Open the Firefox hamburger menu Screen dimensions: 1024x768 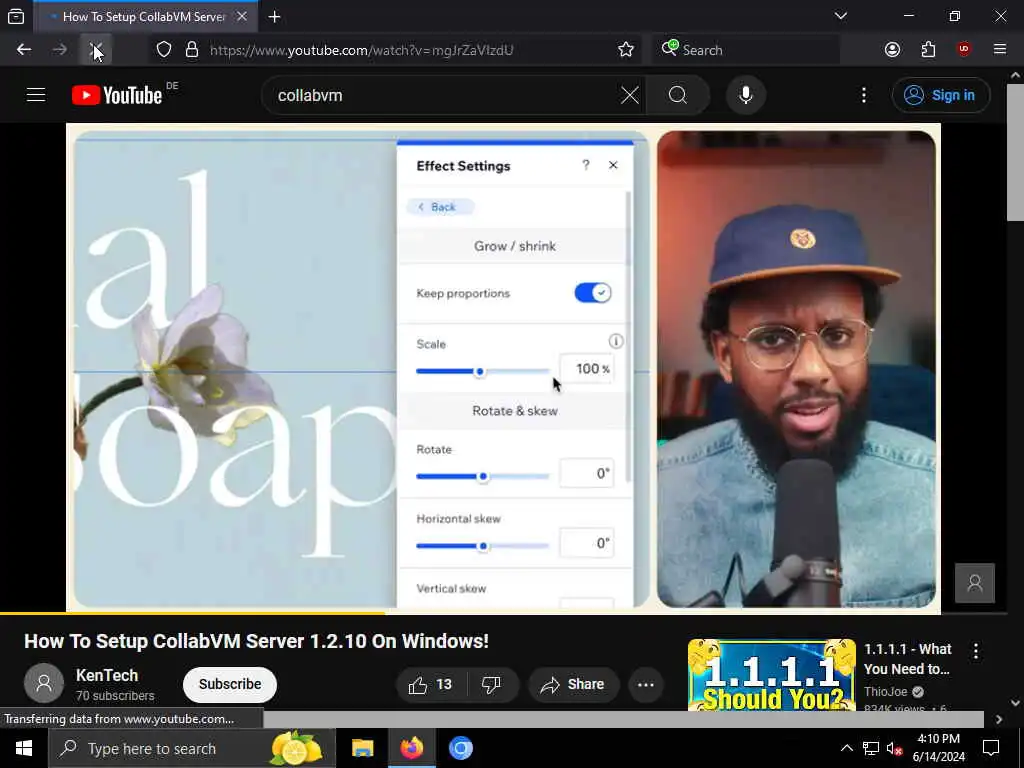coord(999,50)
